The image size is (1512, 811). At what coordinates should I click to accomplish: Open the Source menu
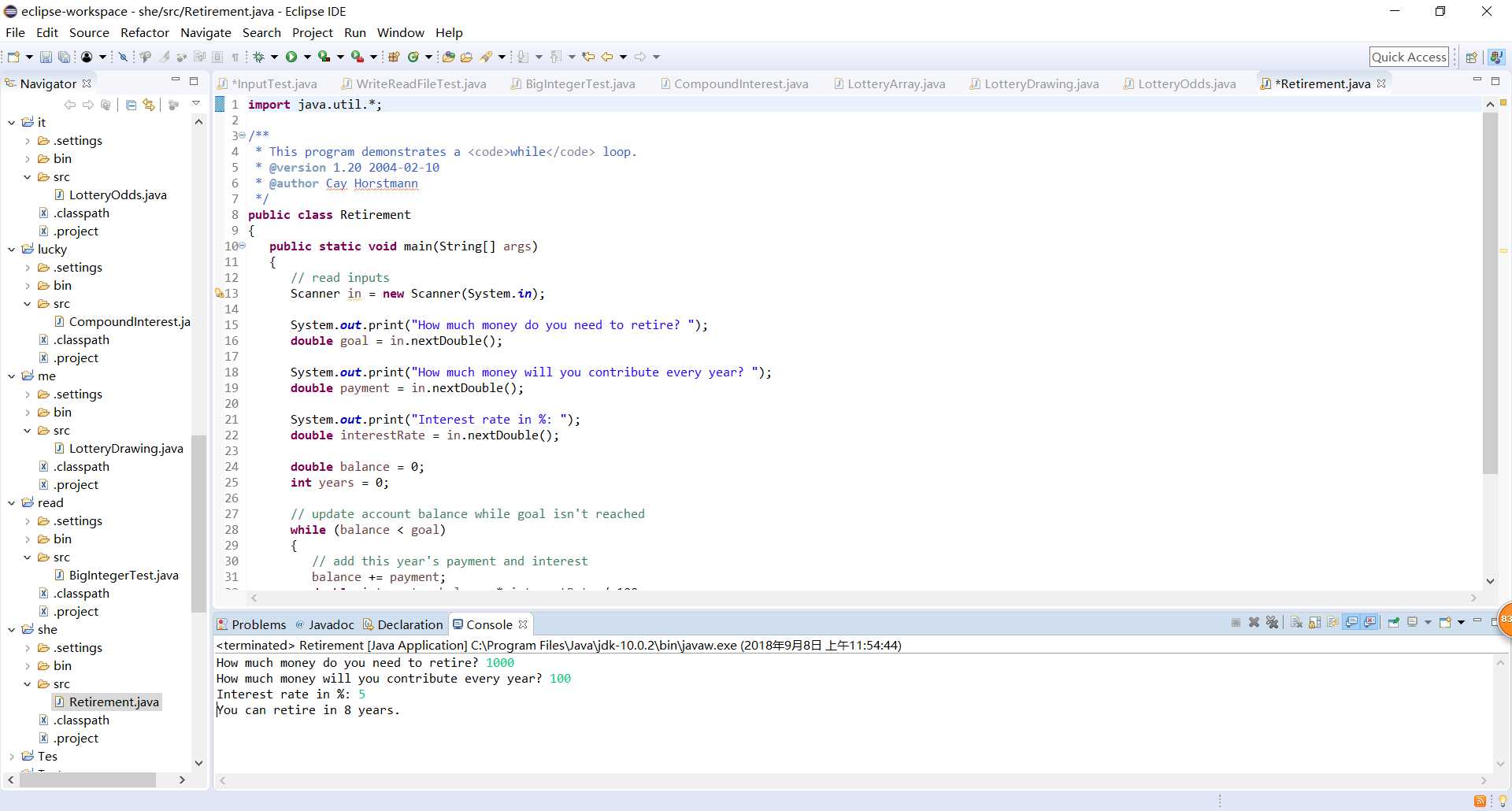[89, 32]
